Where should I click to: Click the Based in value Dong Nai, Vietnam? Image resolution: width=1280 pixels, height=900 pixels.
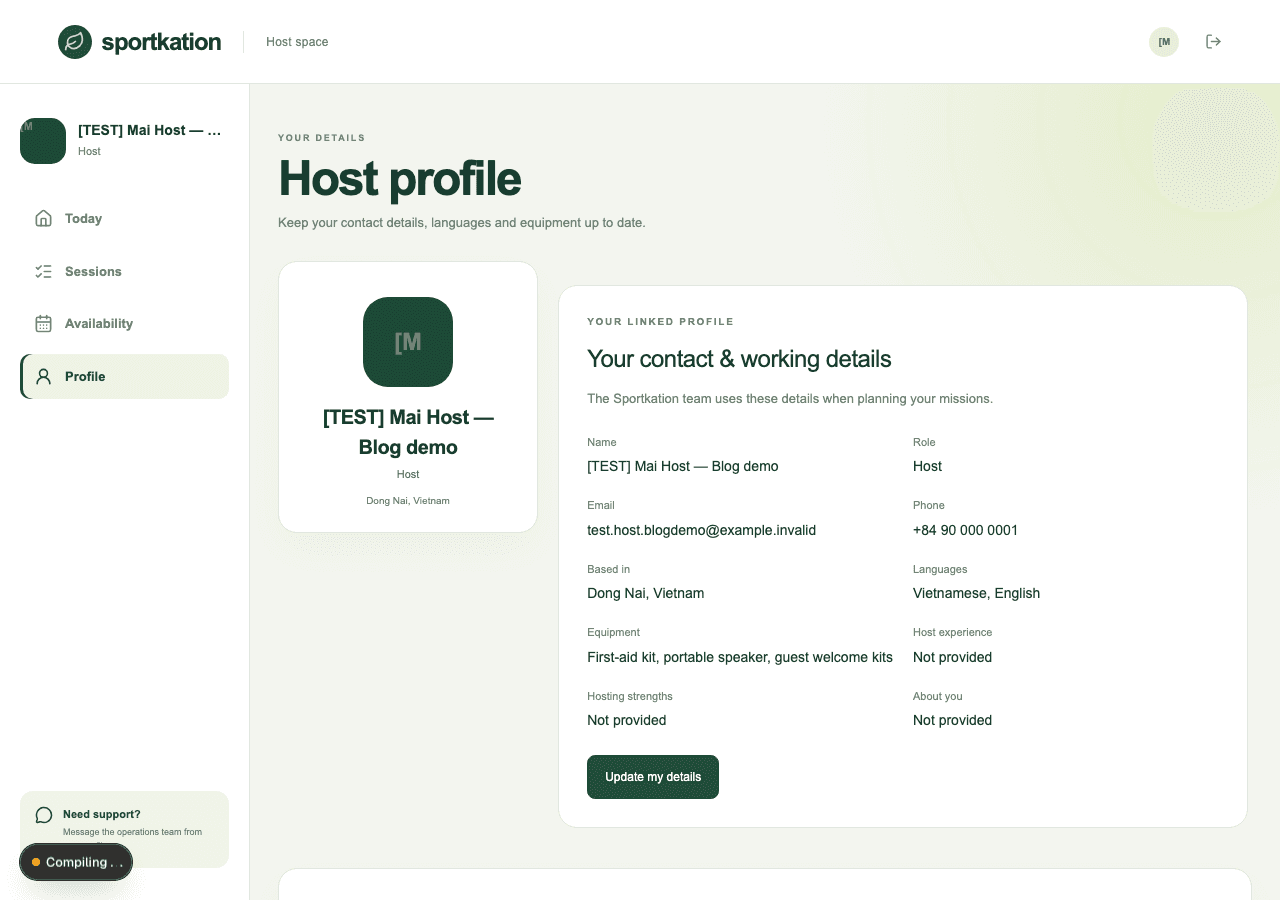pyautogui.click(x=645, y=593)
